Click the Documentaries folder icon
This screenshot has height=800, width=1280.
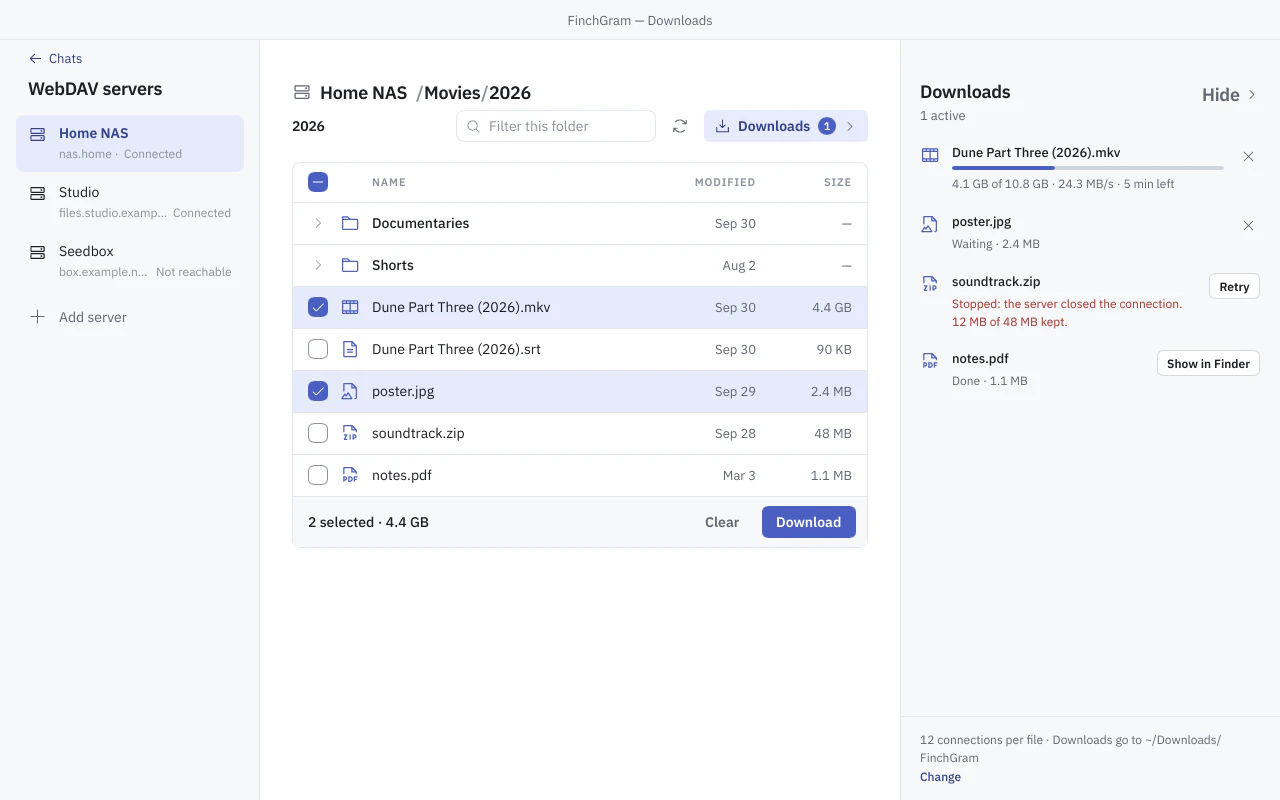click(x=350, y=223)
